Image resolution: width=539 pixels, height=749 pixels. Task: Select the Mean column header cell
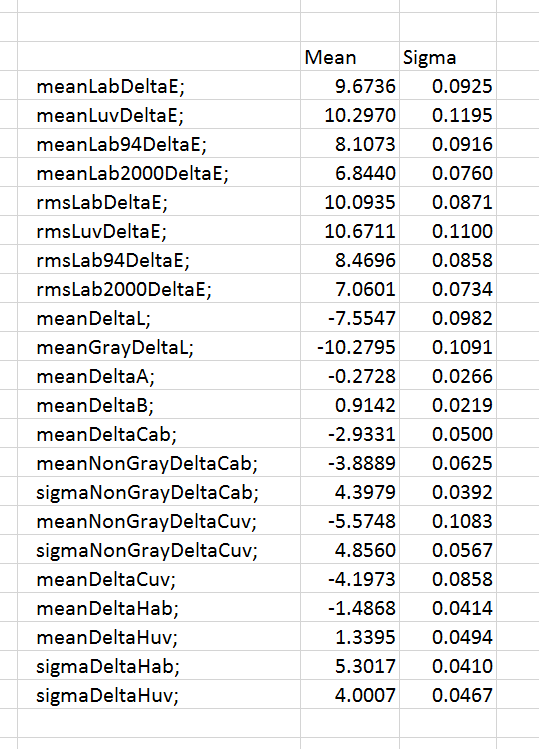pyautogui.click(x=350, y=56)
